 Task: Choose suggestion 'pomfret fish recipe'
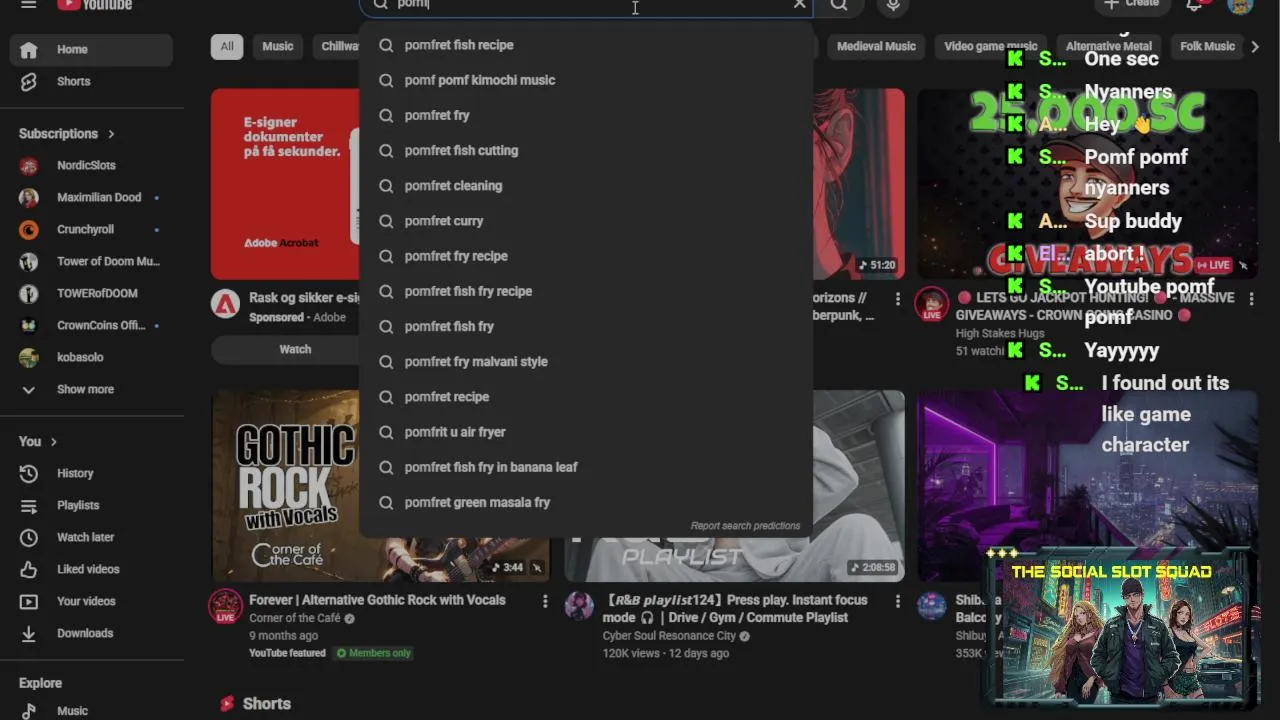586,45
